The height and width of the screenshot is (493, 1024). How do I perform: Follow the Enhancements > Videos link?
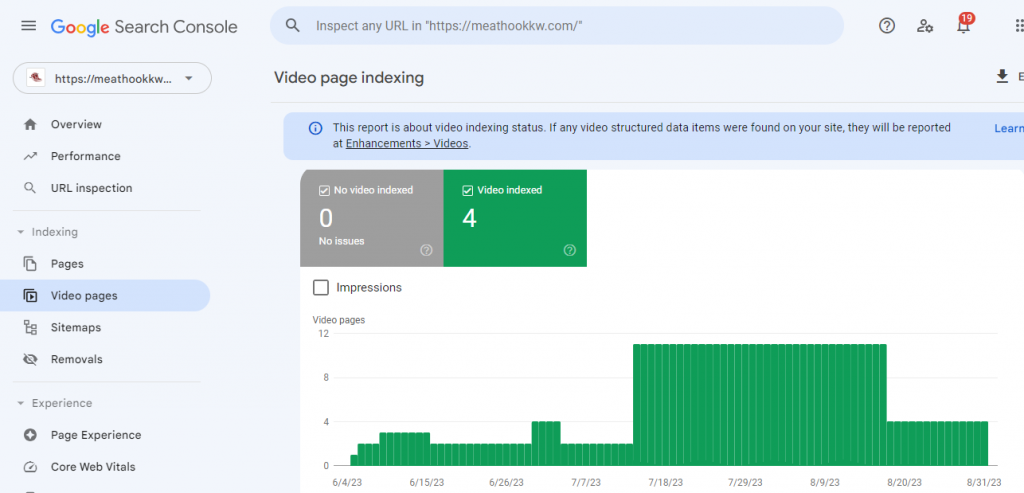click(x=407, y=144)
